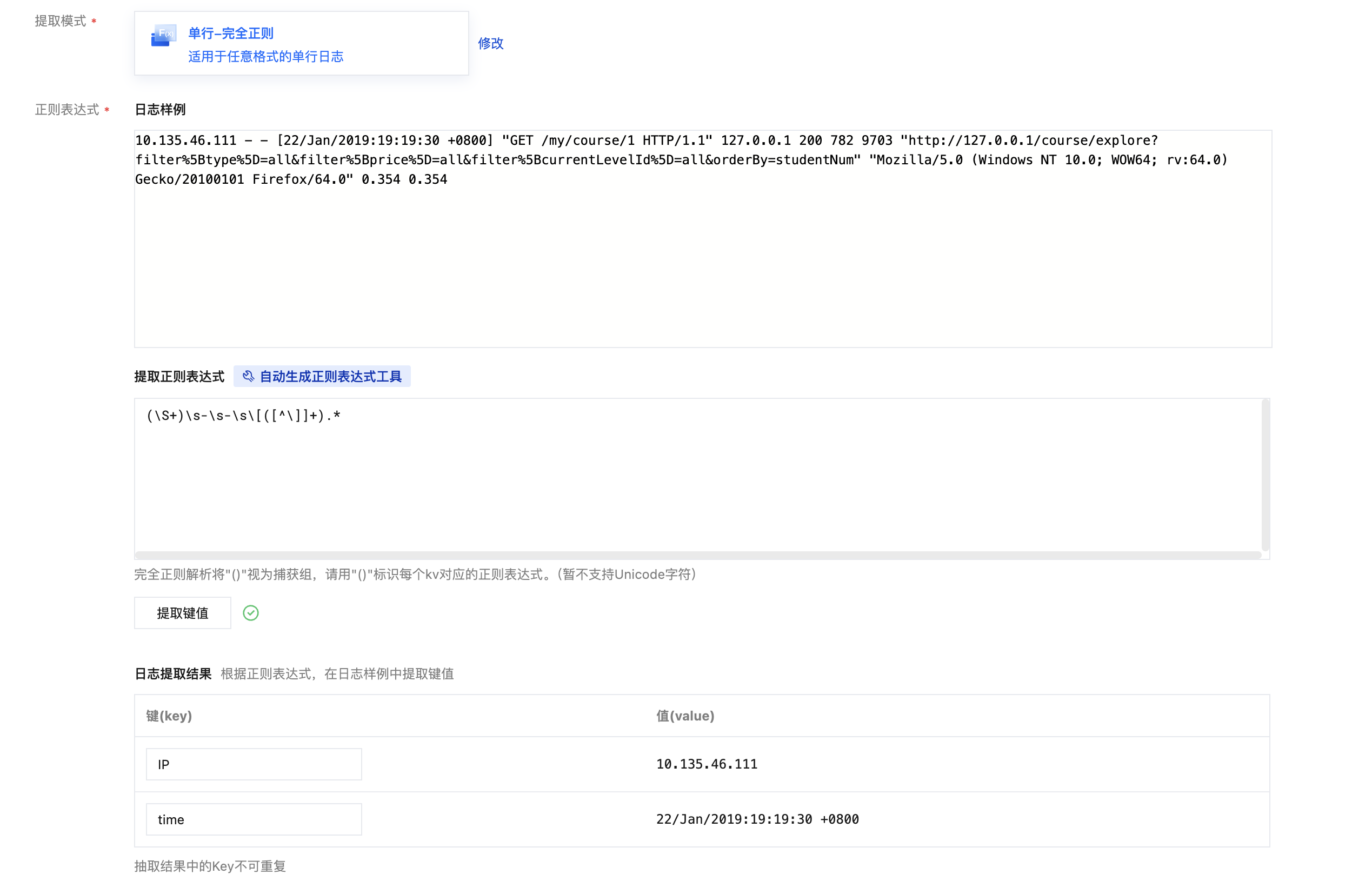
Task: Click the green checkmark success icon
Action: pyautogui.click(x=251, y=613)
